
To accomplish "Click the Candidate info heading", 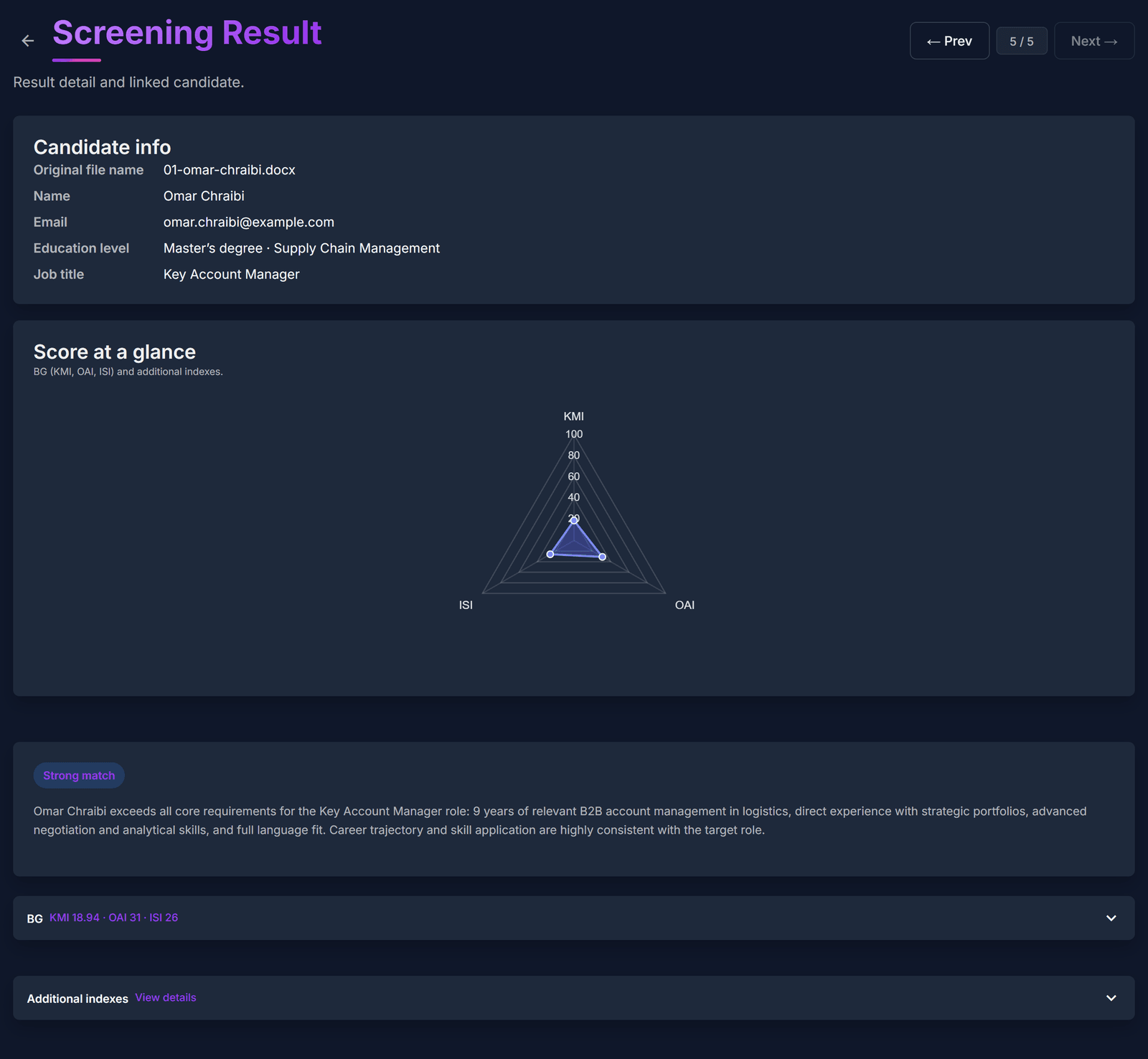I will pos(102,147).
